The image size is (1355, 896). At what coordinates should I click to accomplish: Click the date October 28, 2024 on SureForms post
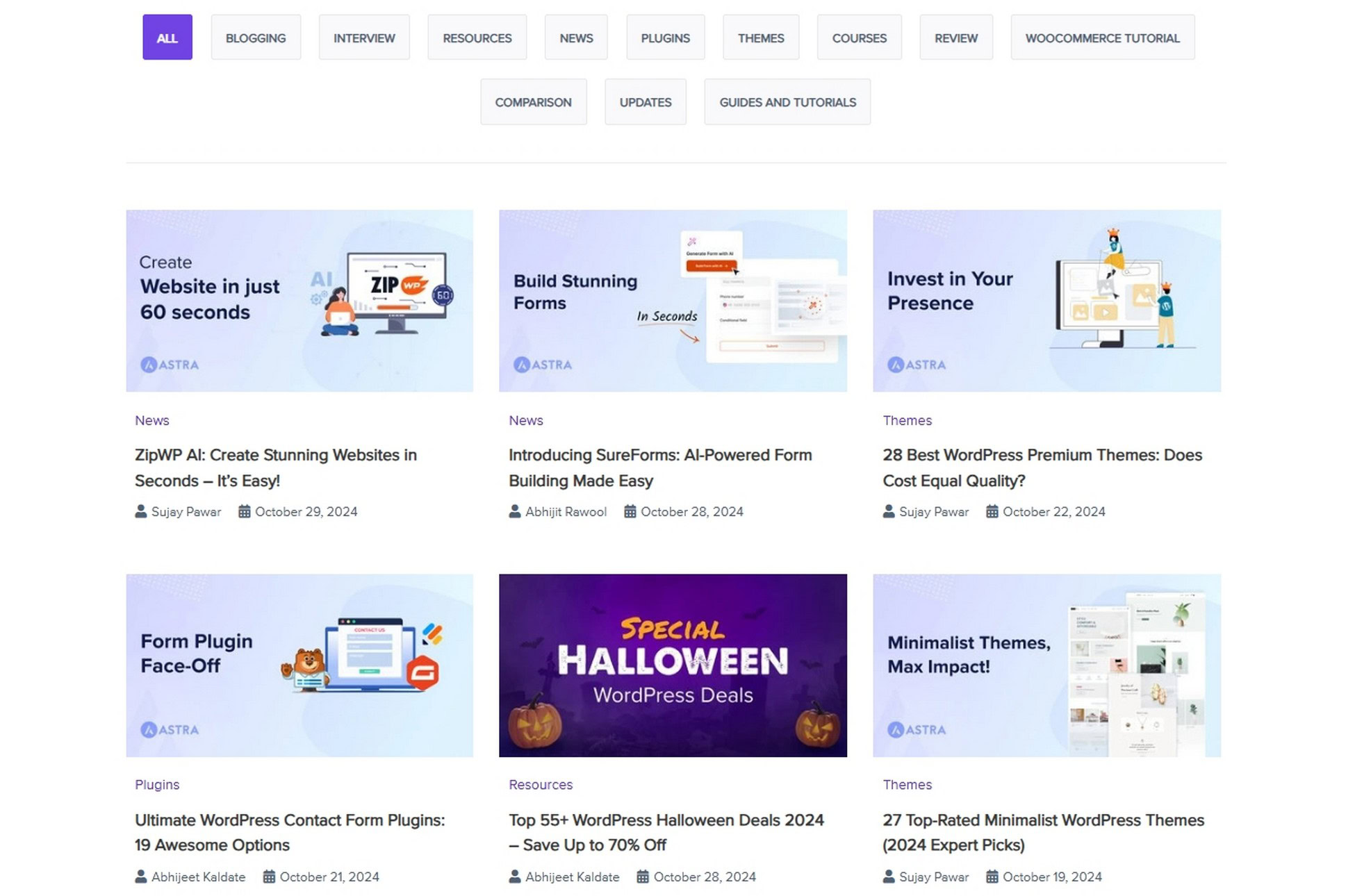pos(692,512)
